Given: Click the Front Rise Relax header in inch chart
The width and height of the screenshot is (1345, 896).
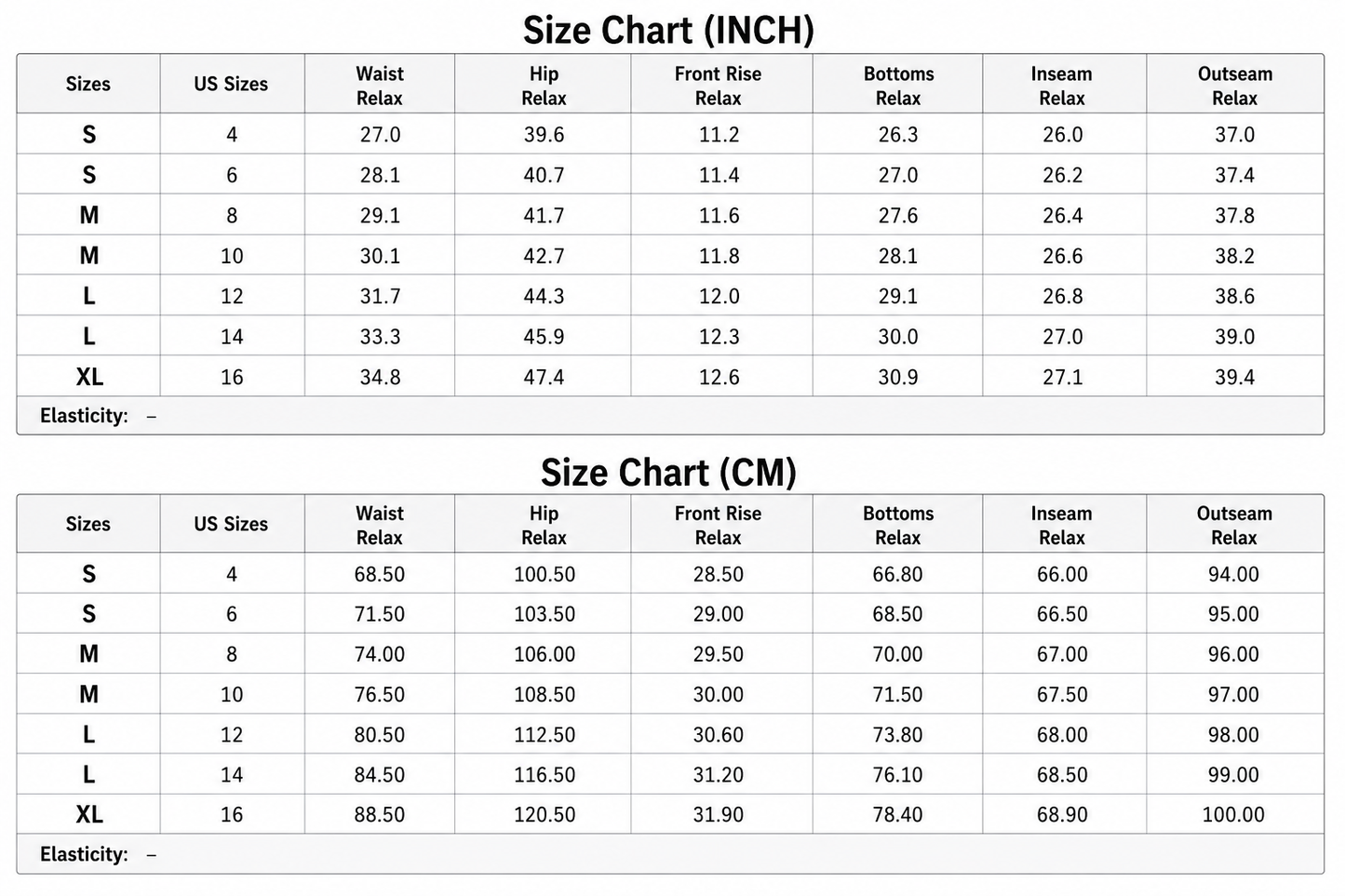Looking at the screenshot, I should click(718, 86).
